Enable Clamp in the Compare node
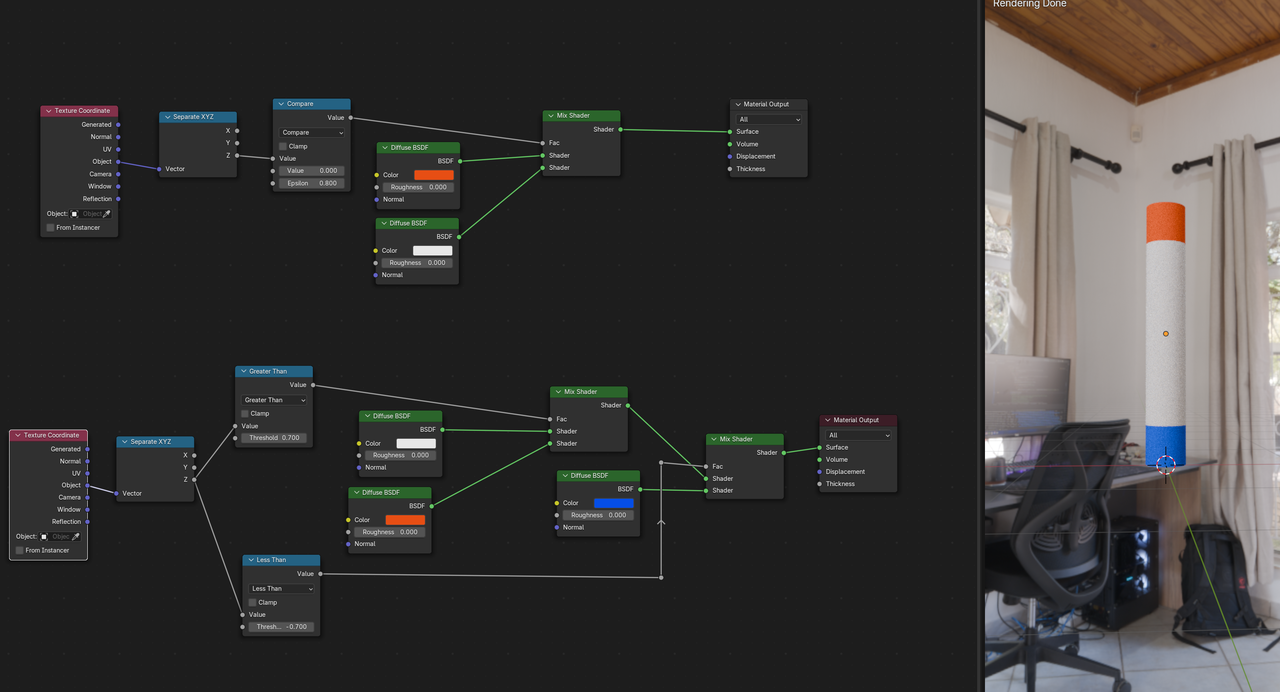This screenshot has height=692, width=1280. click(283, 146)
